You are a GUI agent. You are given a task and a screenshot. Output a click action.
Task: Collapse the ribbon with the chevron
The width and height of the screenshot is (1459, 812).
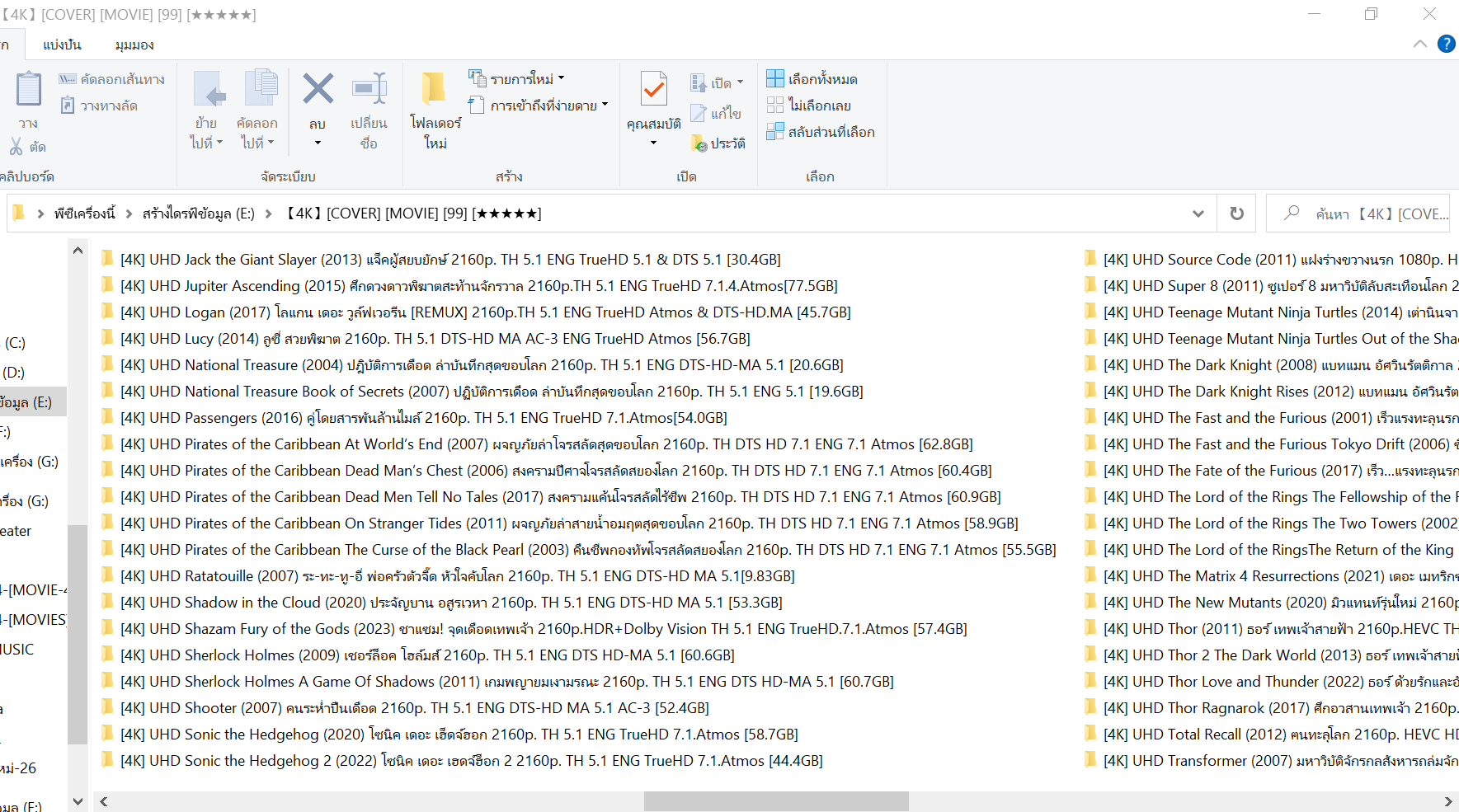1420,44
